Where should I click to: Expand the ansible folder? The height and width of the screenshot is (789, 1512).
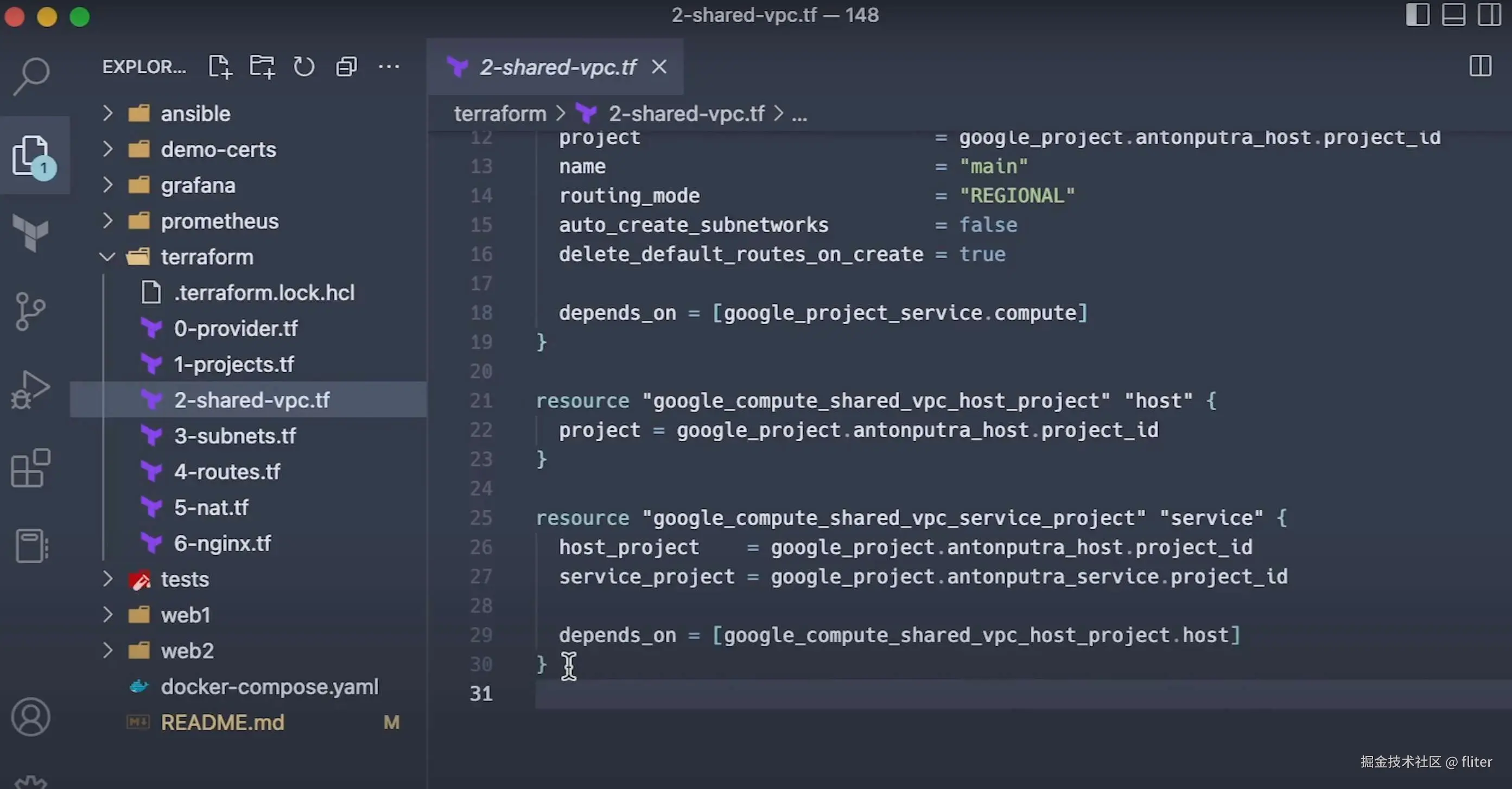(195, 113)
